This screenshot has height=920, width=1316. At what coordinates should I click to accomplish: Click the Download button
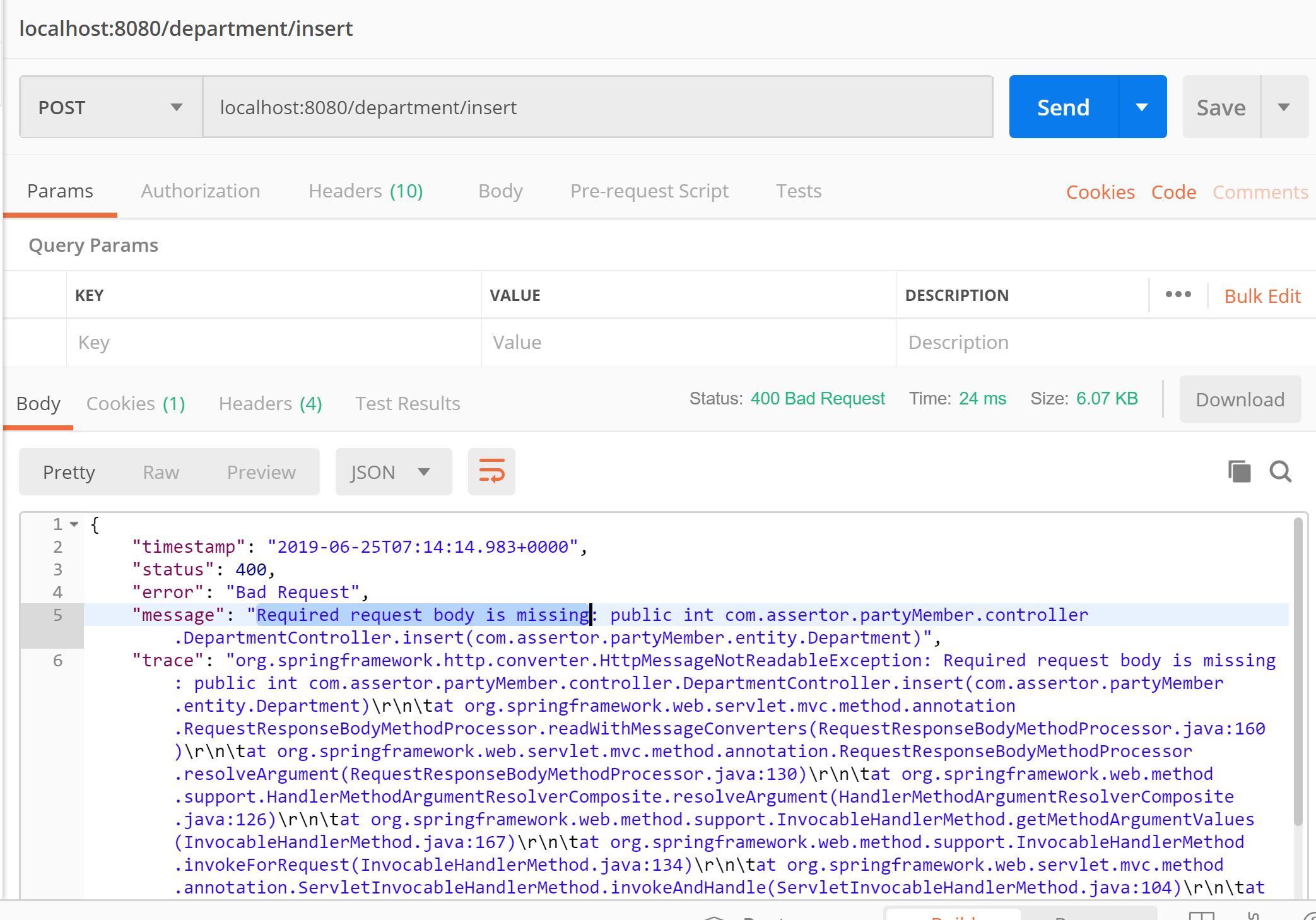[x=1240, y=399]
